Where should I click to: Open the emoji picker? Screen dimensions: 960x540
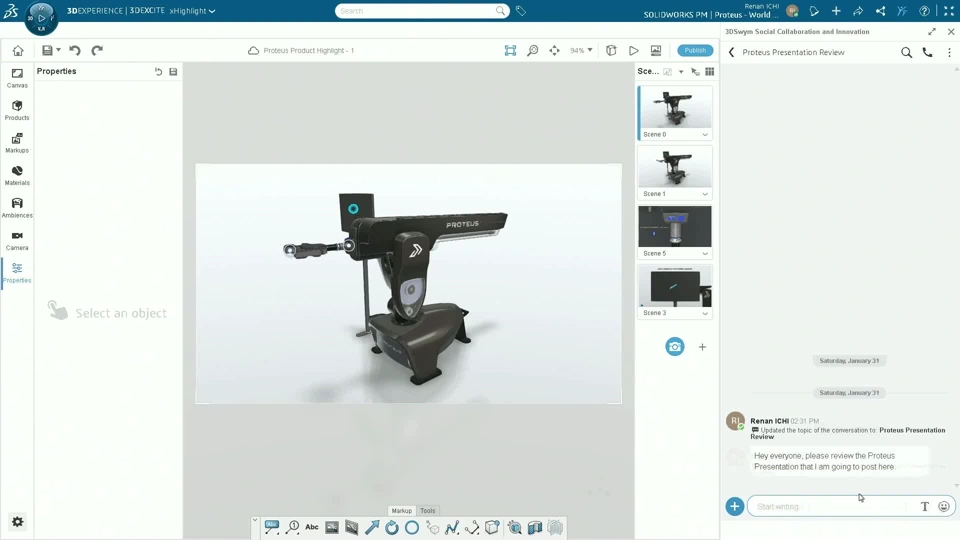point(944,506)
